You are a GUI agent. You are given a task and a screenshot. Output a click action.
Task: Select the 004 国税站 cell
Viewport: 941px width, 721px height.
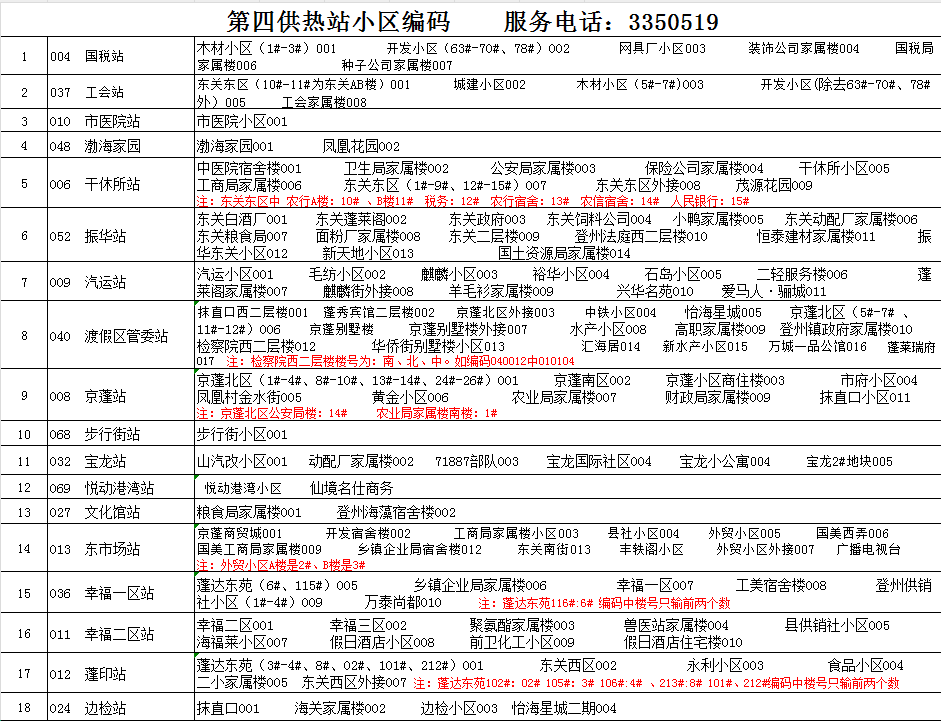pos(120,56)
